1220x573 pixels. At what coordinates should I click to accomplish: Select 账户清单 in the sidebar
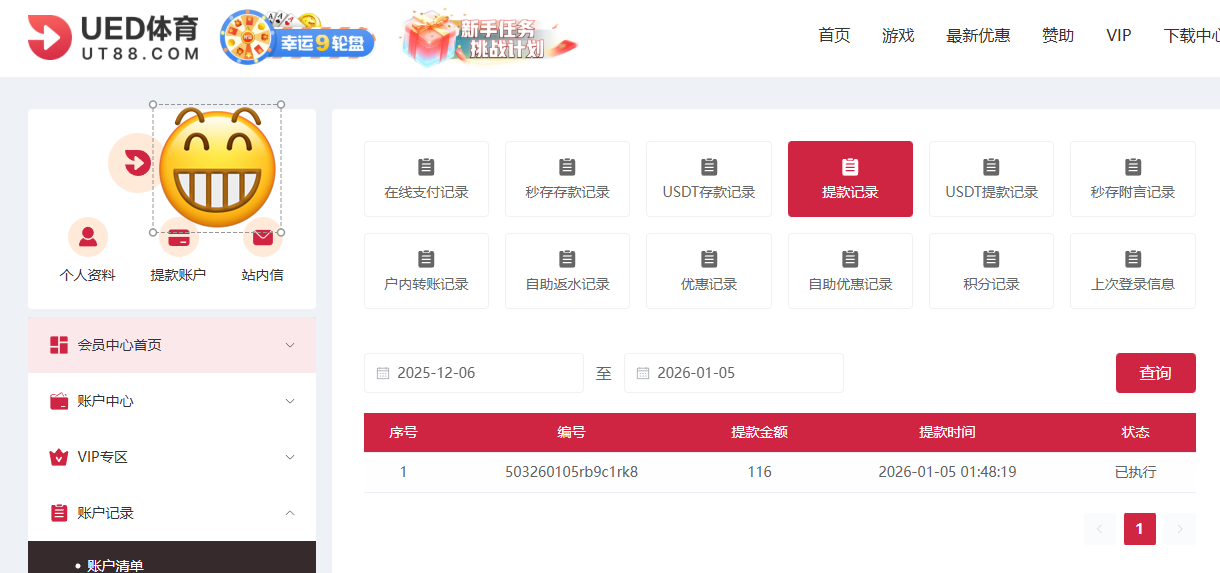[x=115, y=565]
